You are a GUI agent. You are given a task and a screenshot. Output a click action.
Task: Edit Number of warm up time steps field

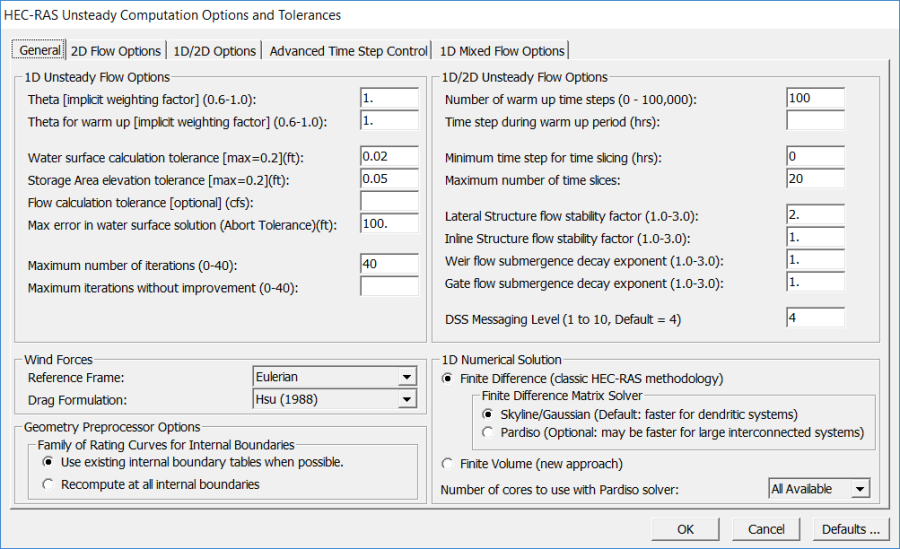click(815, 98)
